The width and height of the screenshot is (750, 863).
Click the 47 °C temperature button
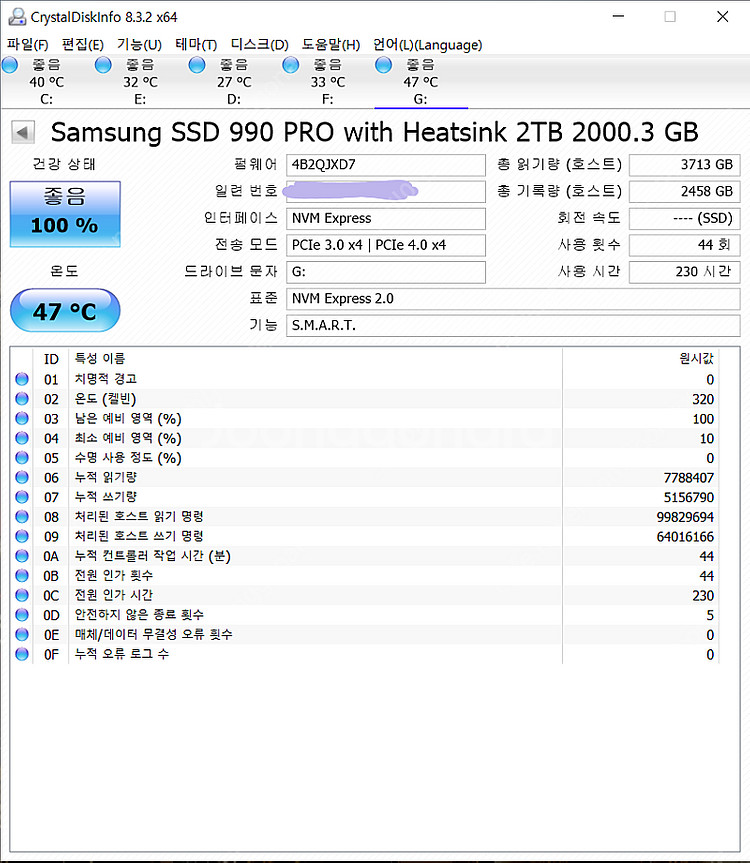pos(65,311)
